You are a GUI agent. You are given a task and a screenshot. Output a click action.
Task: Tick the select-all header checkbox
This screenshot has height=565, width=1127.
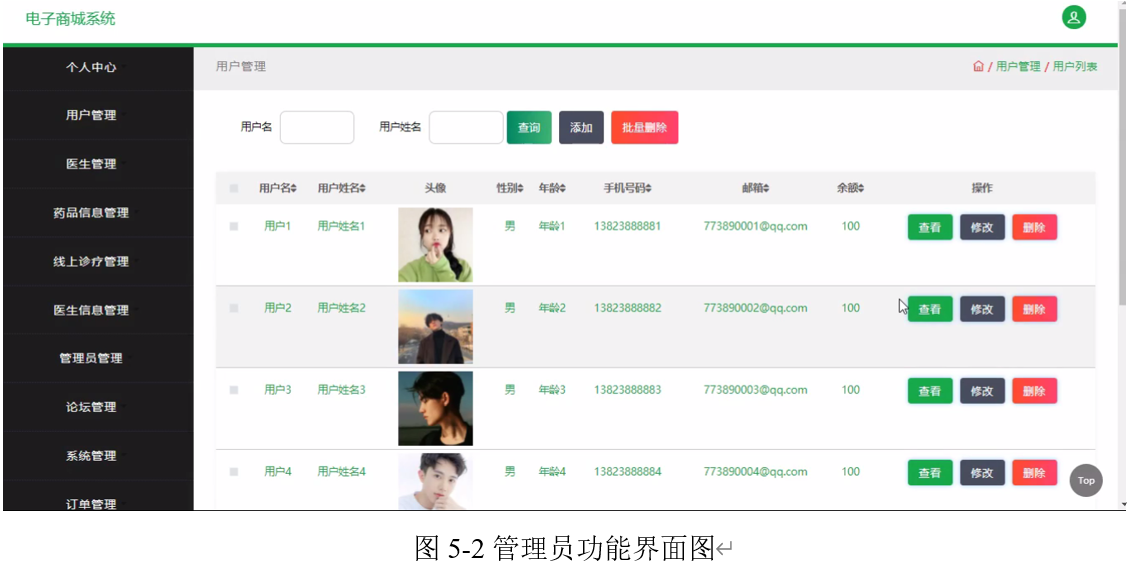coord(234,188)
